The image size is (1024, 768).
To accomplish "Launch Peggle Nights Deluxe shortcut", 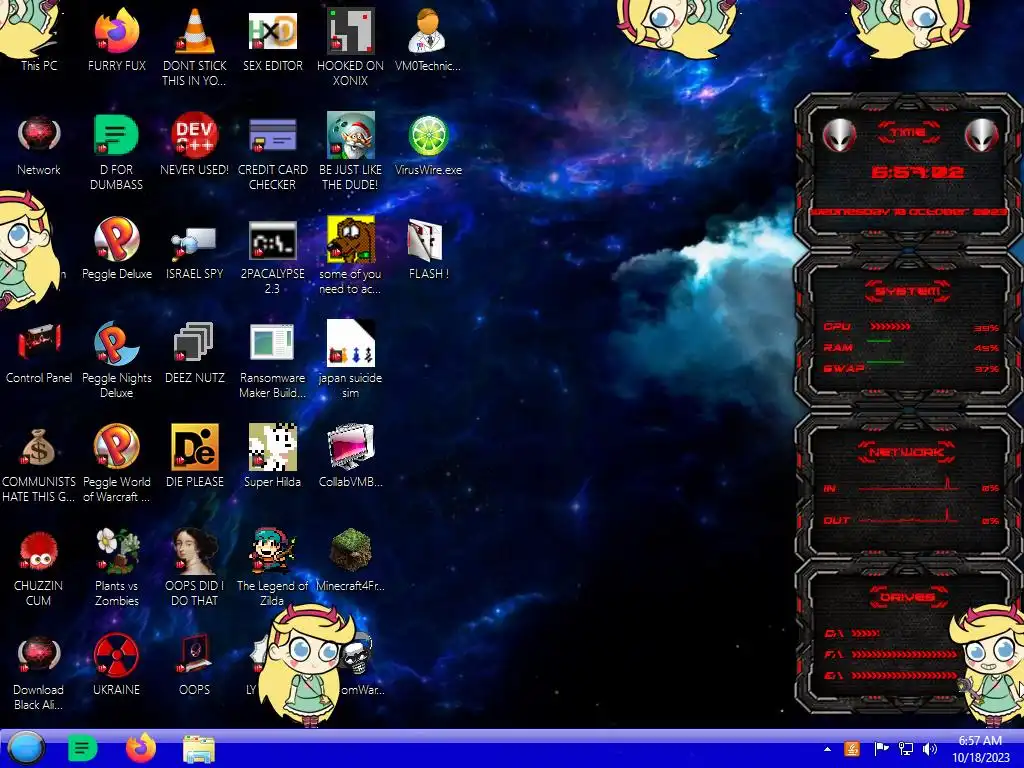I will tap(116, 359).
